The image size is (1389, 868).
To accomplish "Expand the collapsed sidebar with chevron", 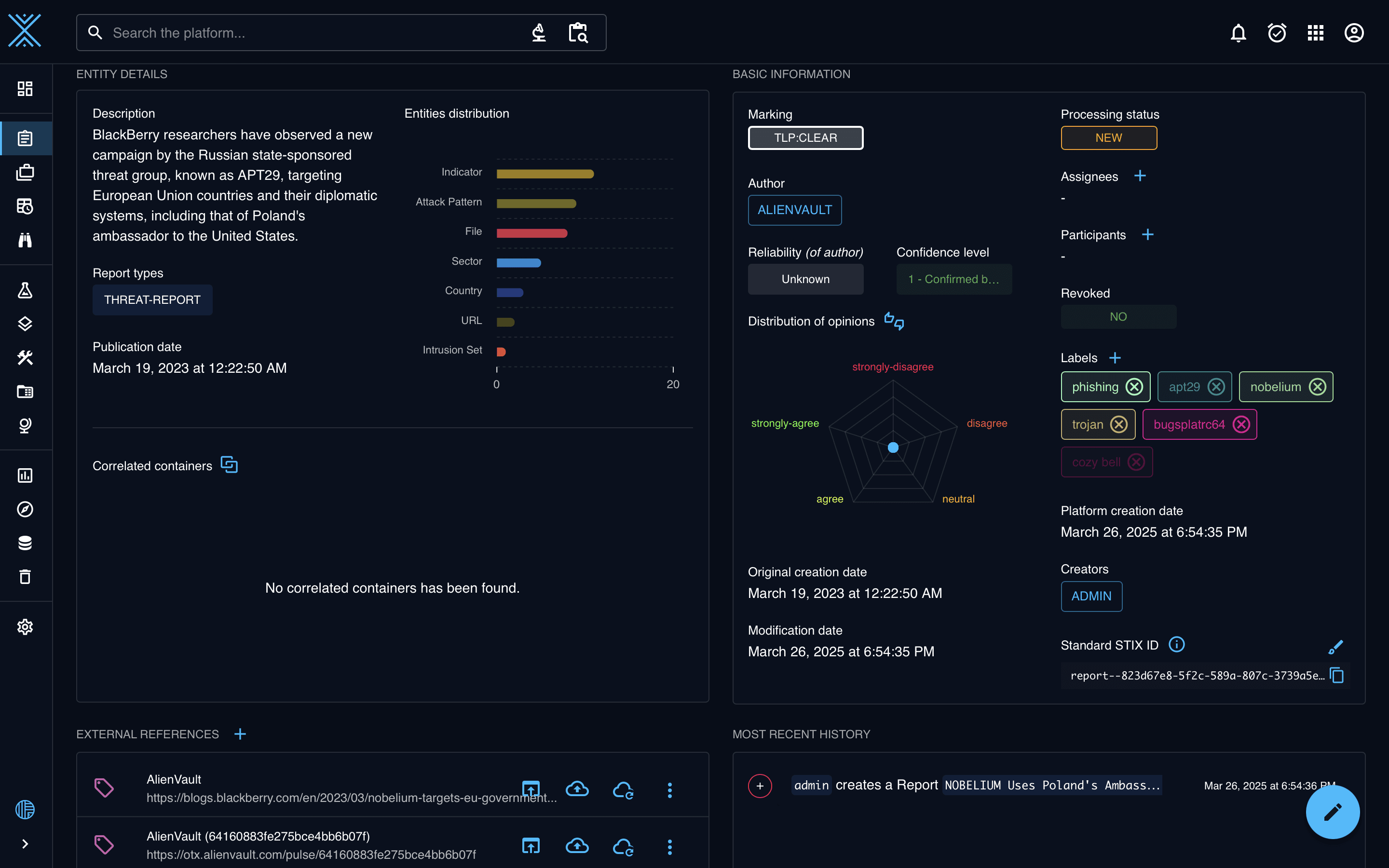I will click(x=25, y=843).
